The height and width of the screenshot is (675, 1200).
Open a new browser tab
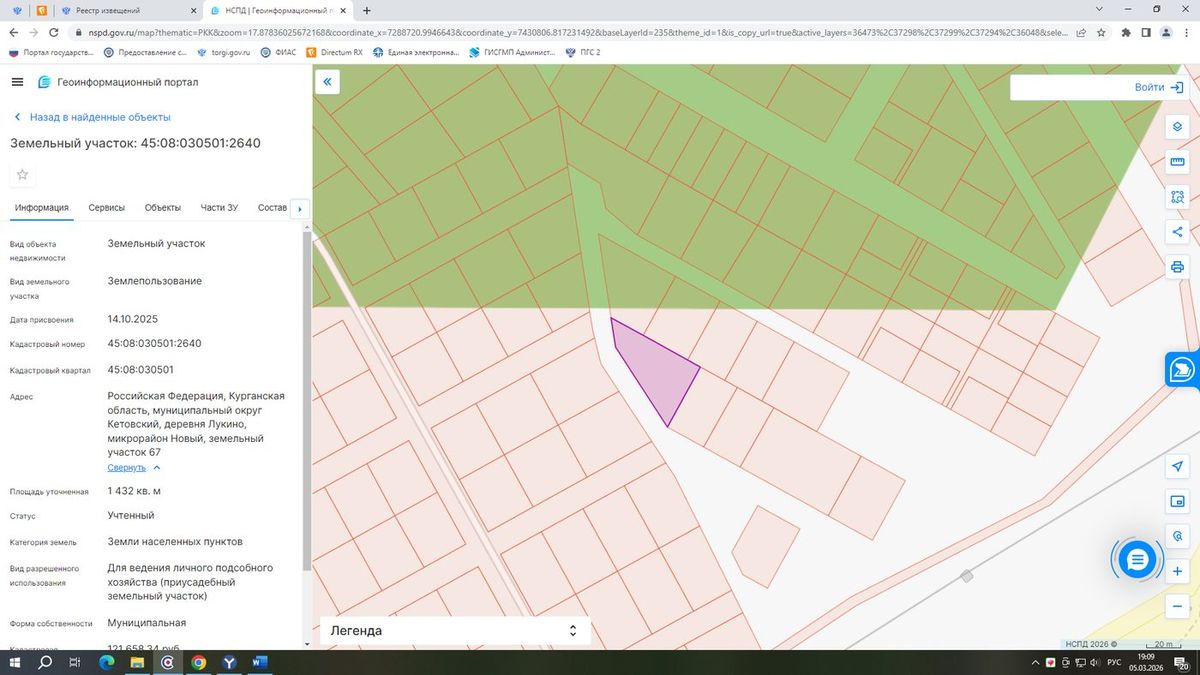[x=367, y=10]
